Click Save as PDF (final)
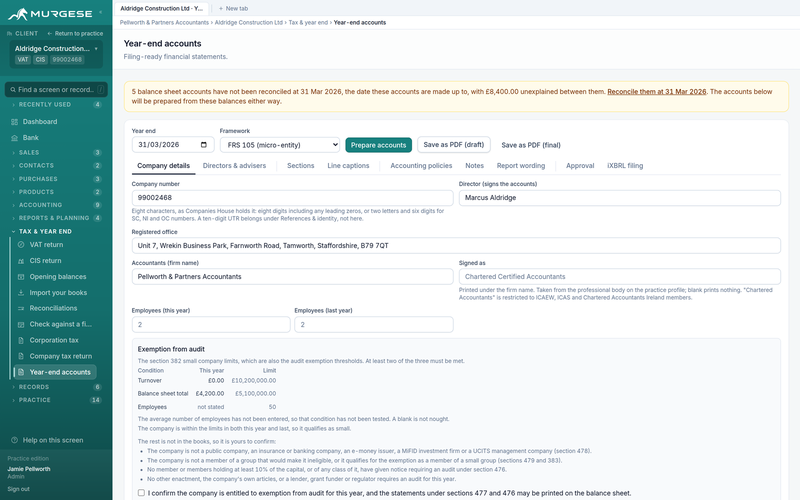 (x=531, y=145)
